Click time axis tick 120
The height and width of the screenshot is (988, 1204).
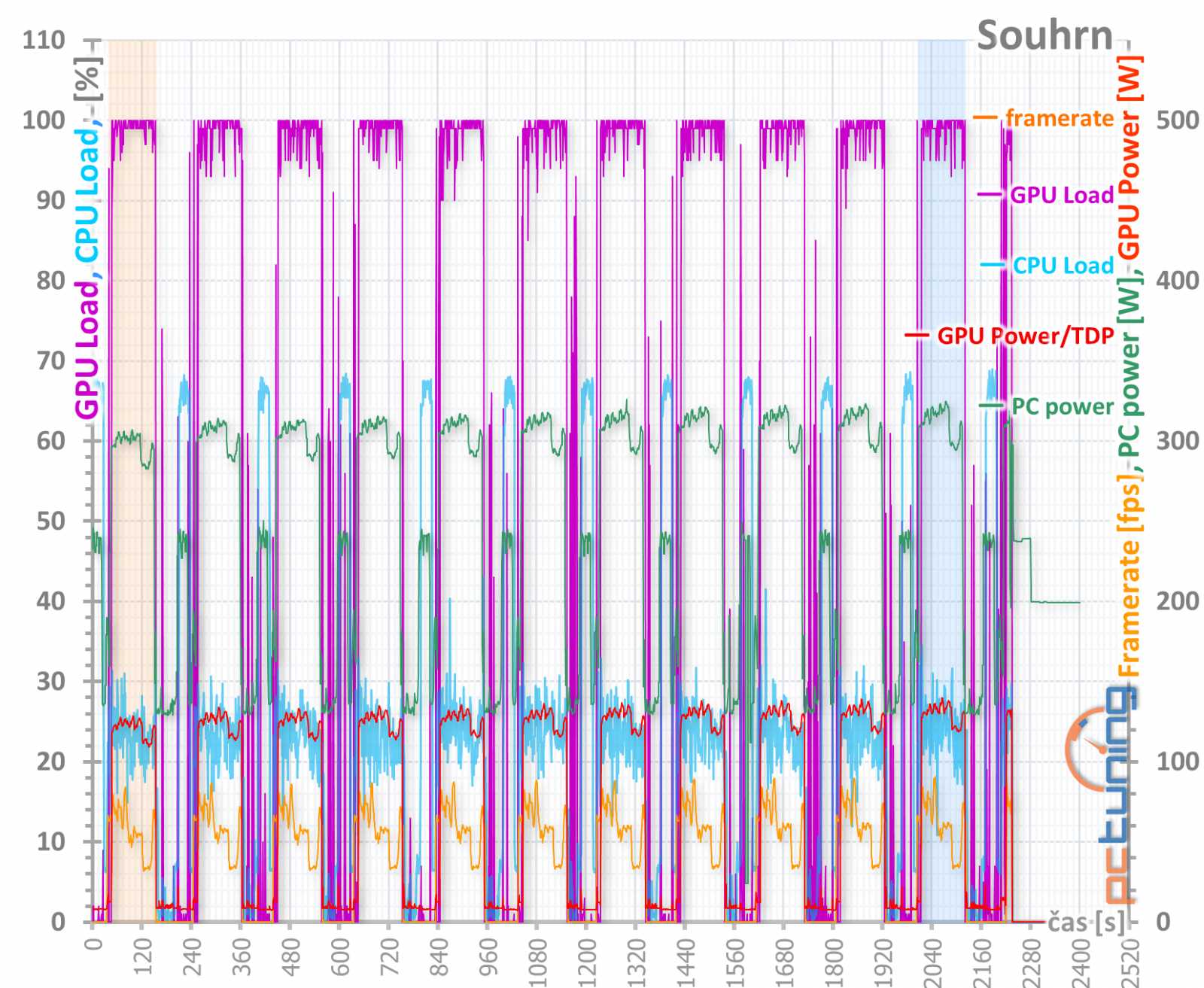[x=143, y=958]
